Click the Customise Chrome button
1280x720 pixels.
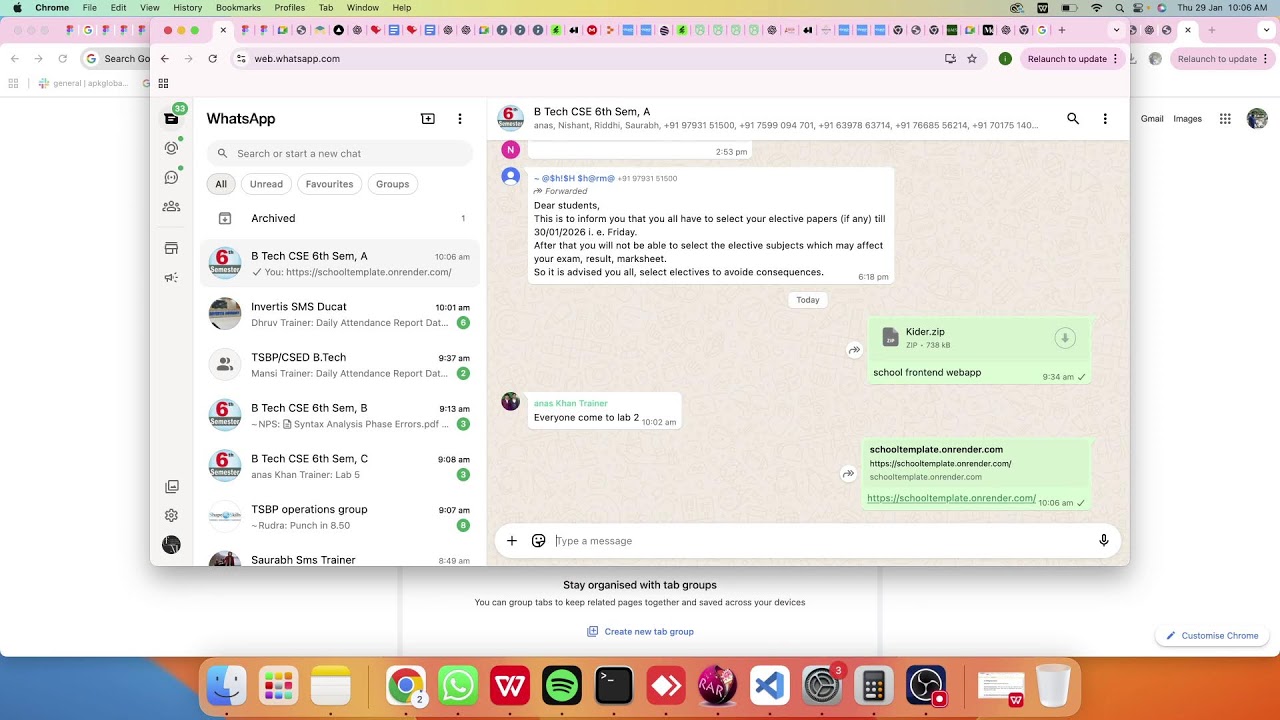1213,636
